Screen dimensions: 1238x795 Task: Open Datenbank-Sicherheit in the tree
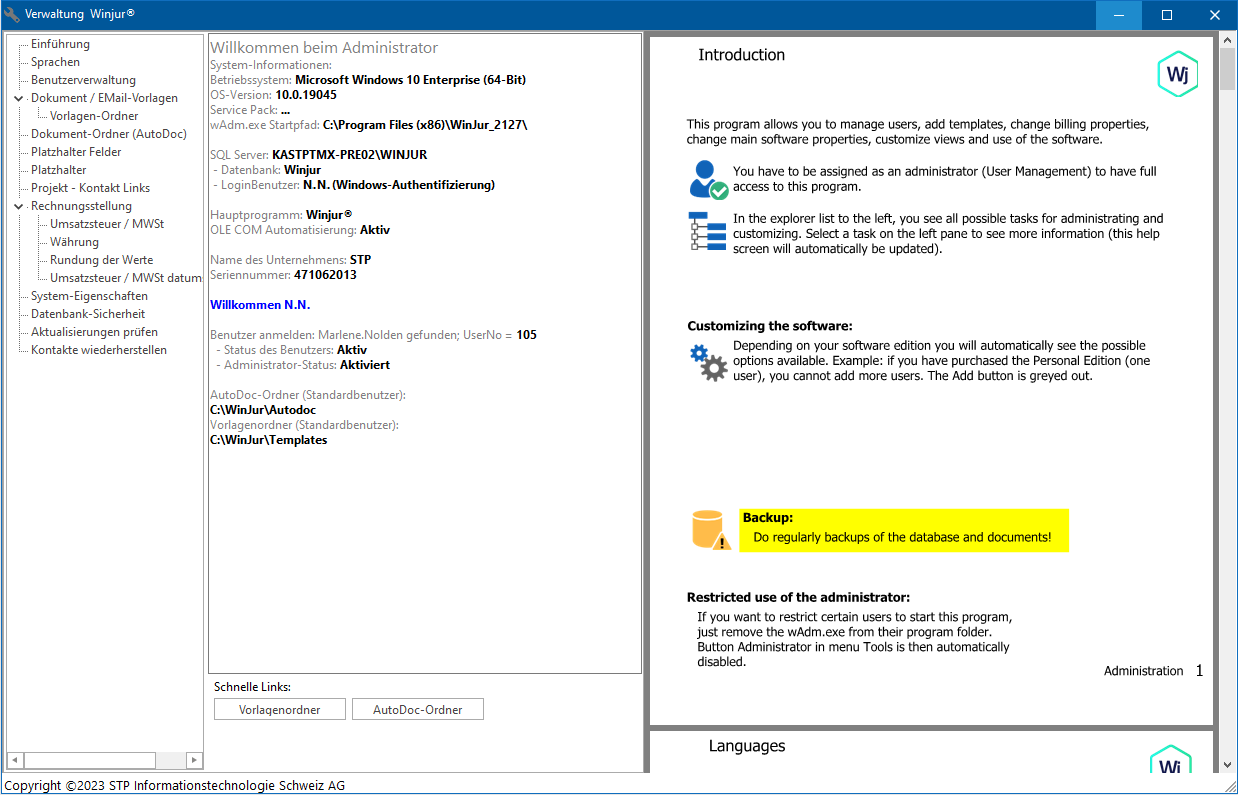[88, 314]
